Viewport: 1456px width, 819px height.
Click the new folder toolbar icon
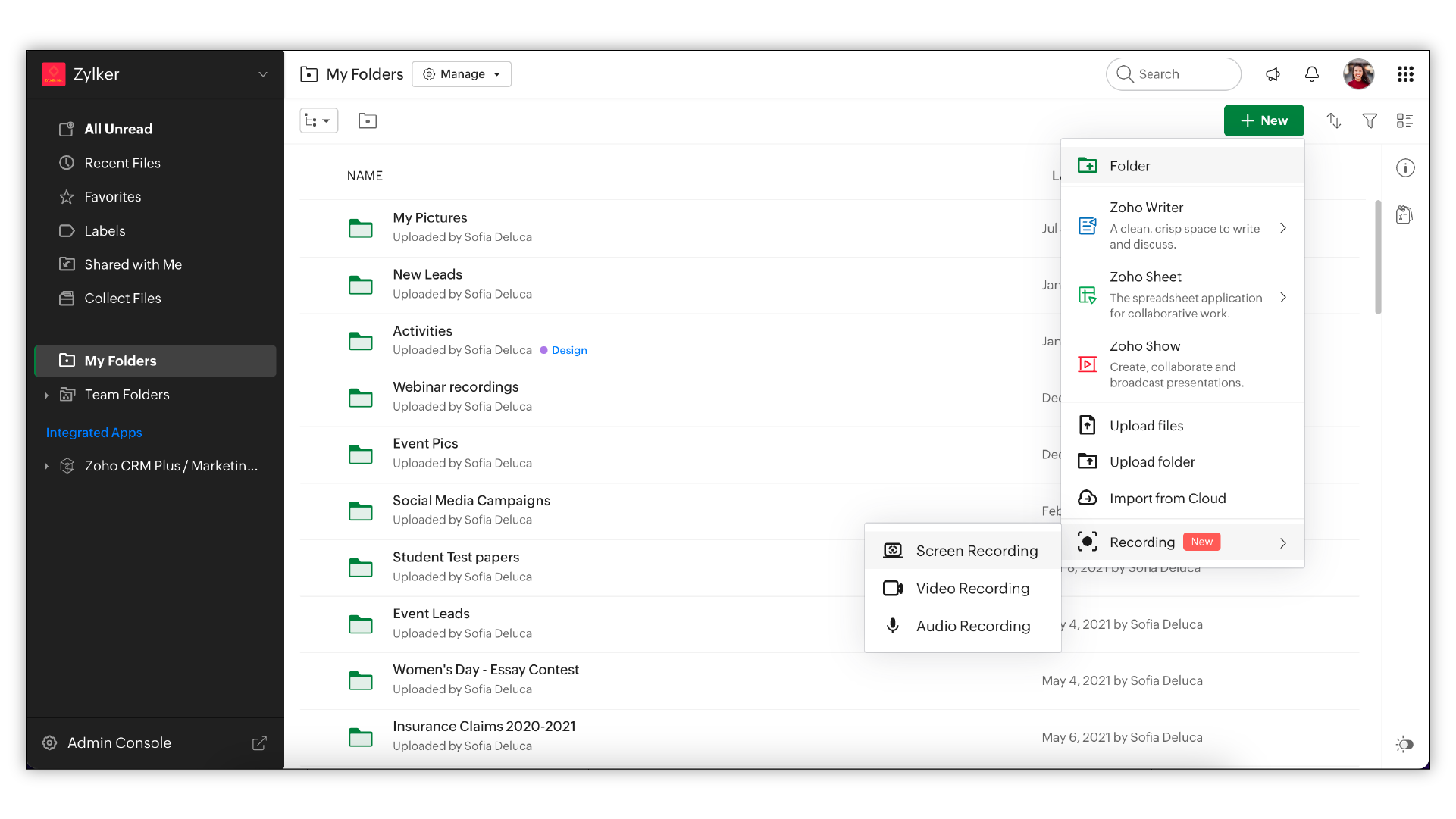[x=368, y=120]
